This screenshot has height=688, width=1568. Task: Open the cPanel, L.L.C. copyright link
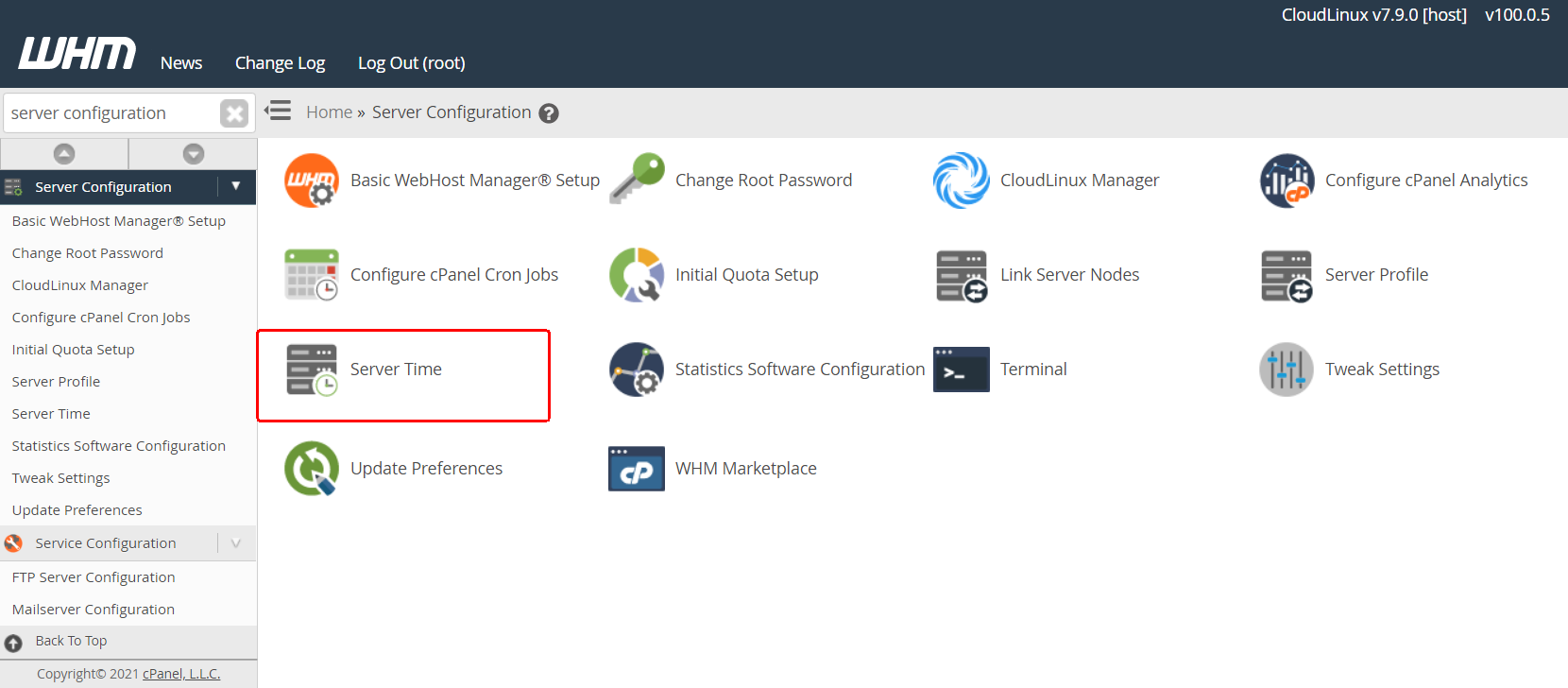click(x=181, y=674)
